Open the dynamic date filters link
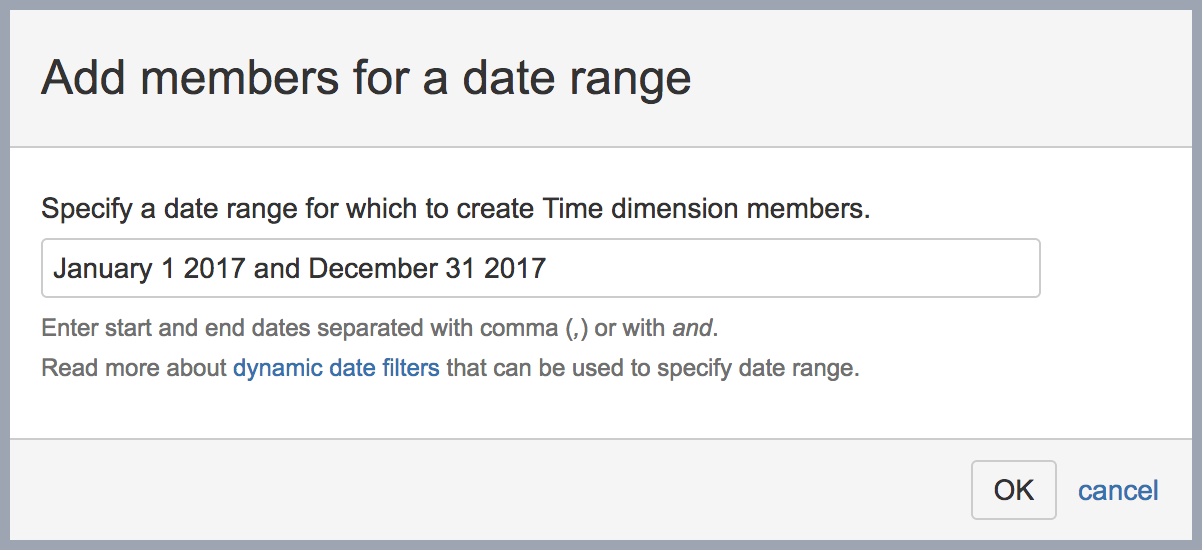 (x=336, y=367)
